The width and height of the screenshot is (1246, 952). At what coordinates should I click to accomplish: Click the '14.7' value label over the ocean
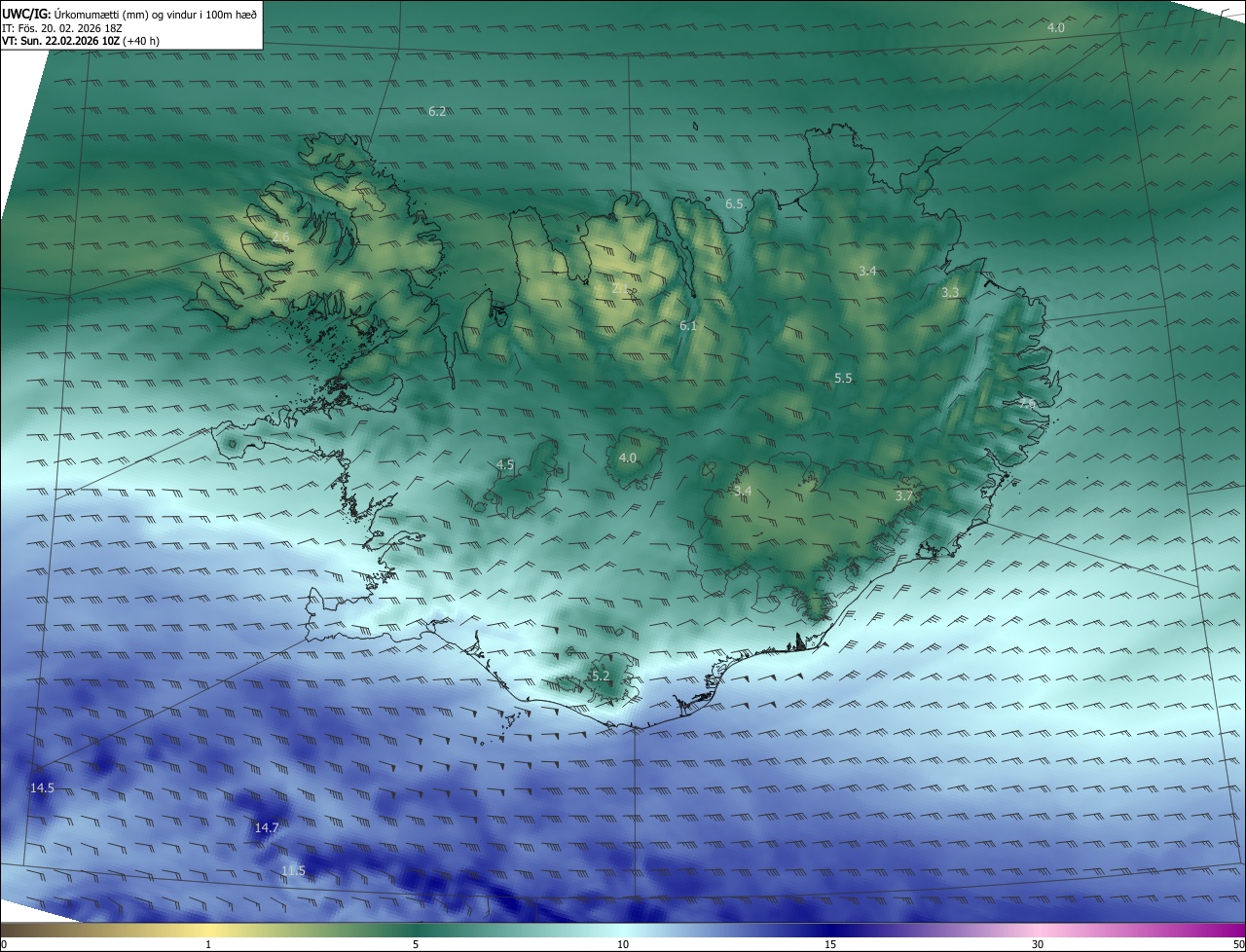click(x=267, y=828)
